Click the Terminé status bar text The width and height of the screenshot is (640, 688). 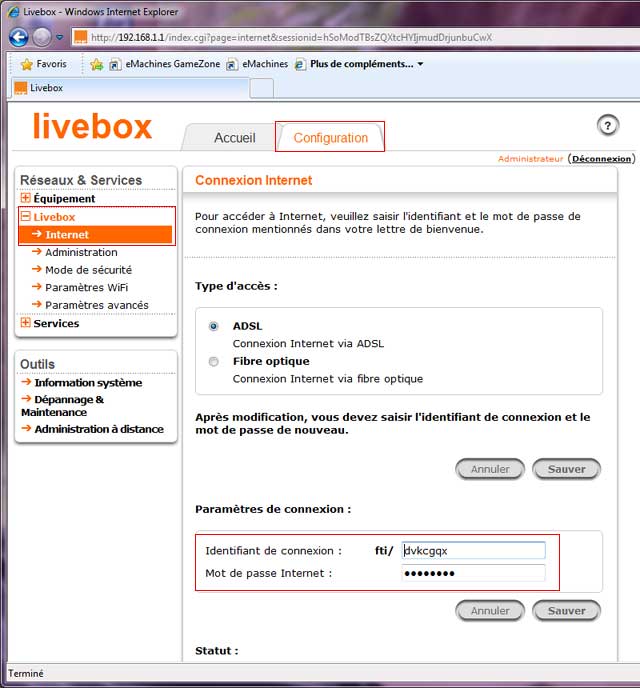coord(26,674)
